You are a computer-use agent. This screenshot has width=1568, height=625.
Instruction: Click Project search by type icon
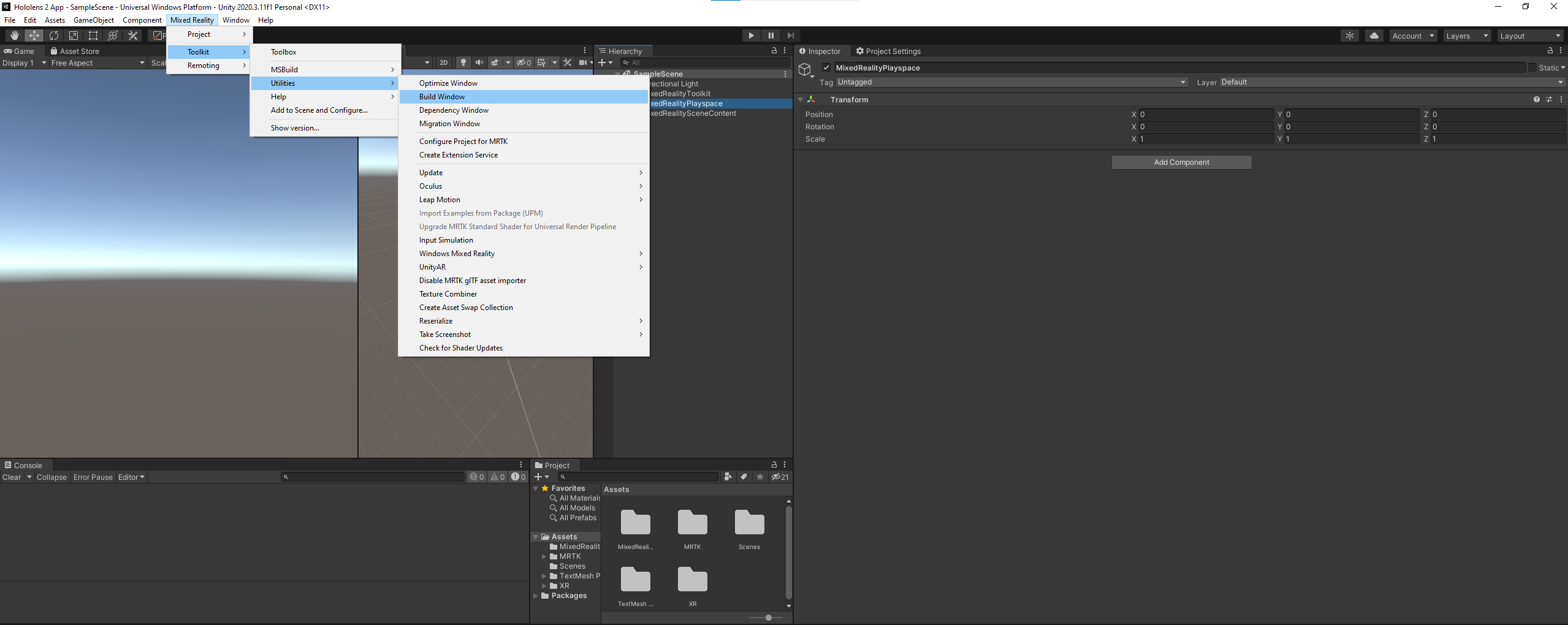728,477
